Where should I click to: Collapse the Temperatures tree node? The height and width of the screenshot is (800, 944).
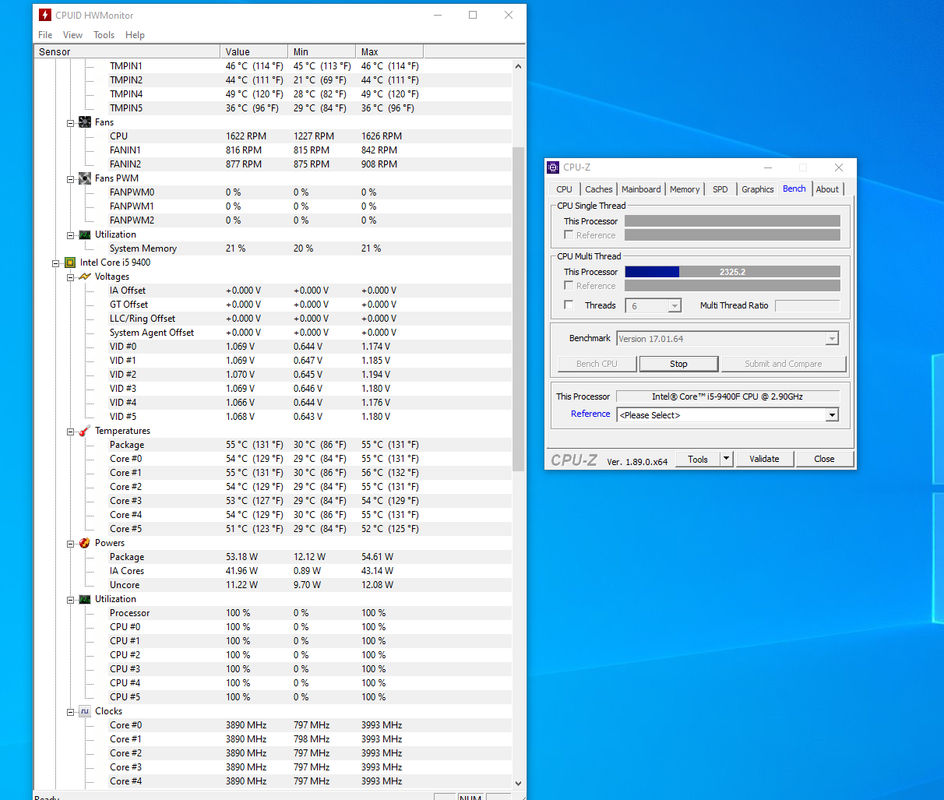coord(70,431)
